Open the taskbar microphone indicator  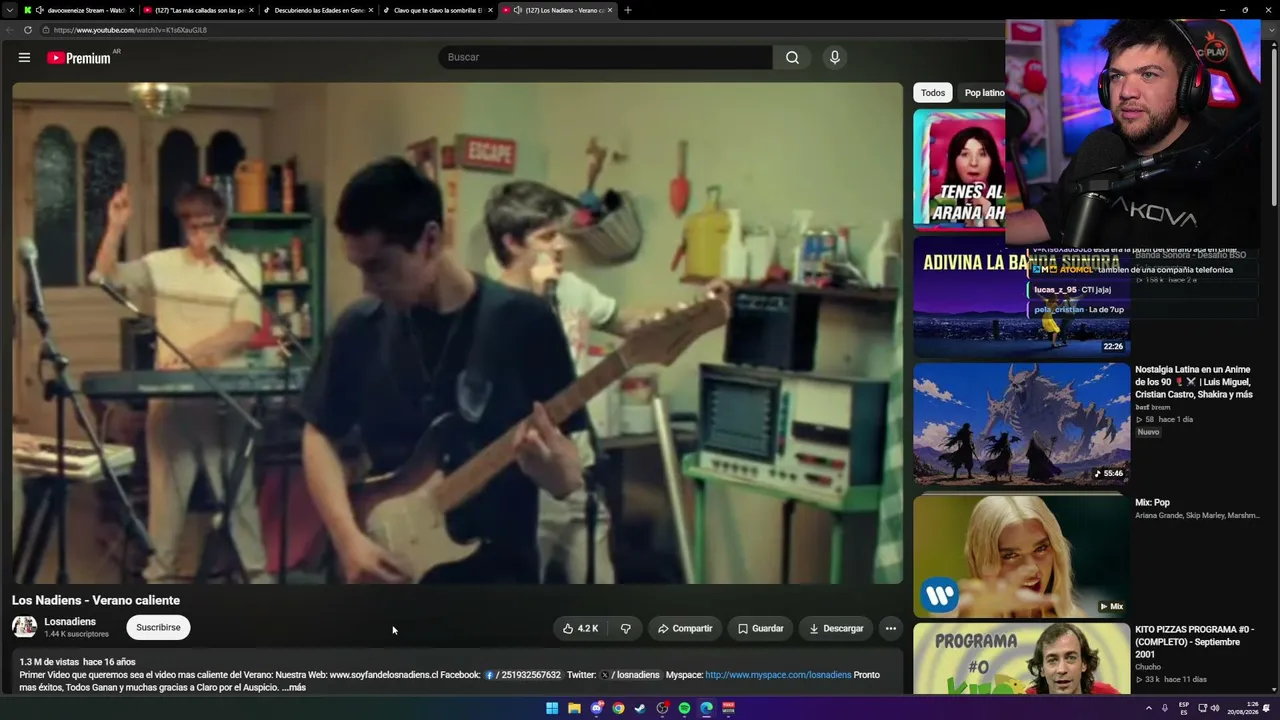pyautogui.click(x=1165, y=708)
